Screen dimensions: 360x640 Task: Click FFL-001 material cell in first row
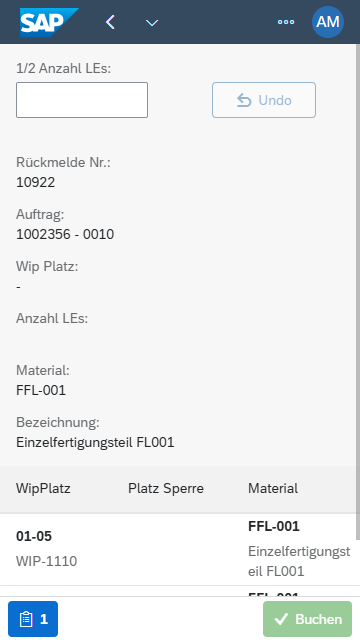click(274, 526)
